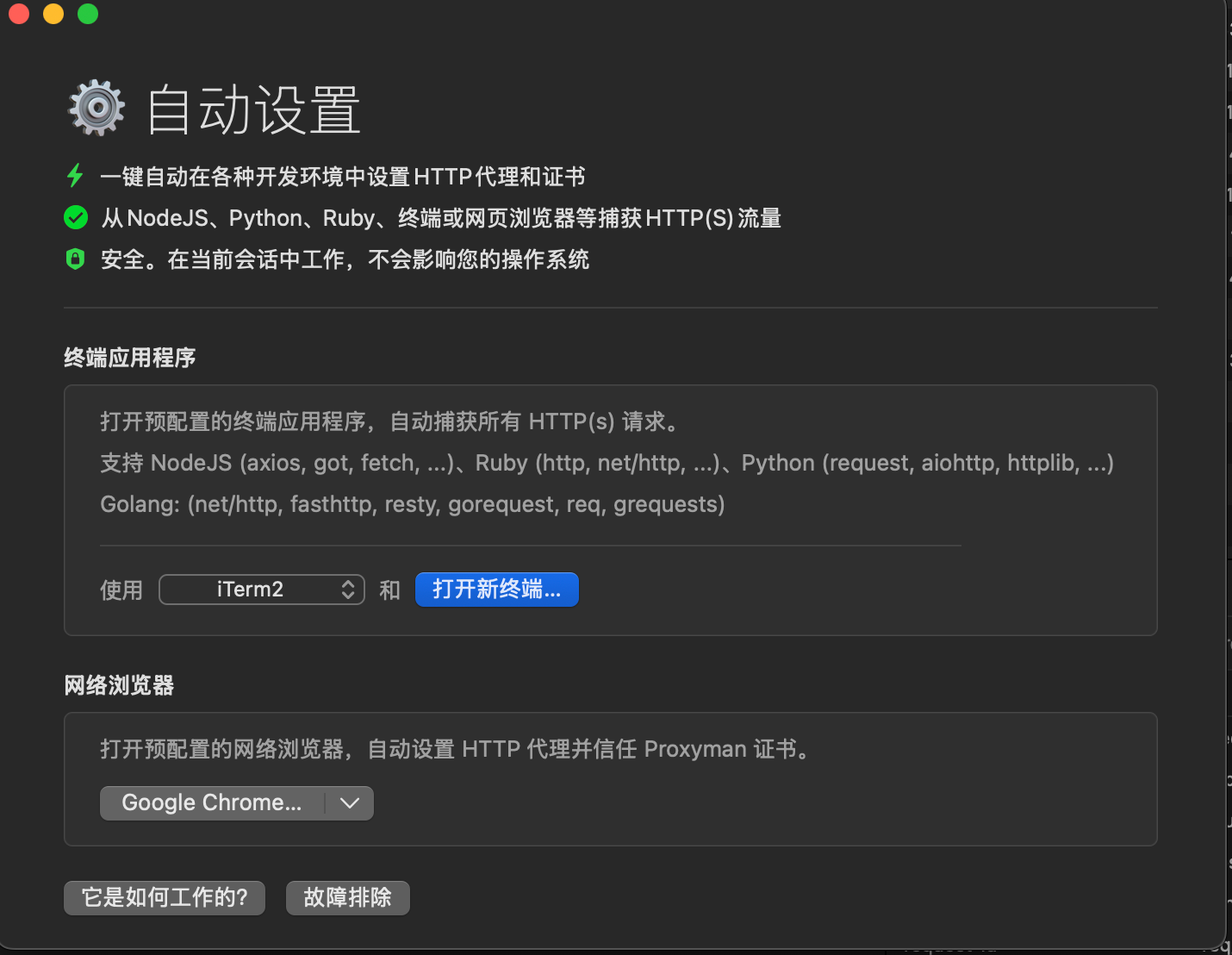Click the green full-screen window button
Screen dimensions: 1232x955
pyautogui.click(x=88, y=14)
